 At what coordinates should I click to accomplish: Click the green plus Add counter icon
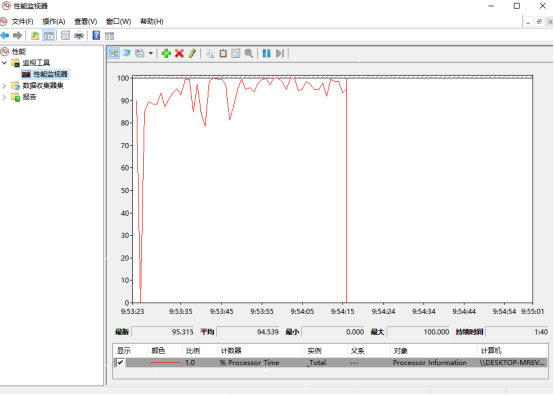coord(166,53)
